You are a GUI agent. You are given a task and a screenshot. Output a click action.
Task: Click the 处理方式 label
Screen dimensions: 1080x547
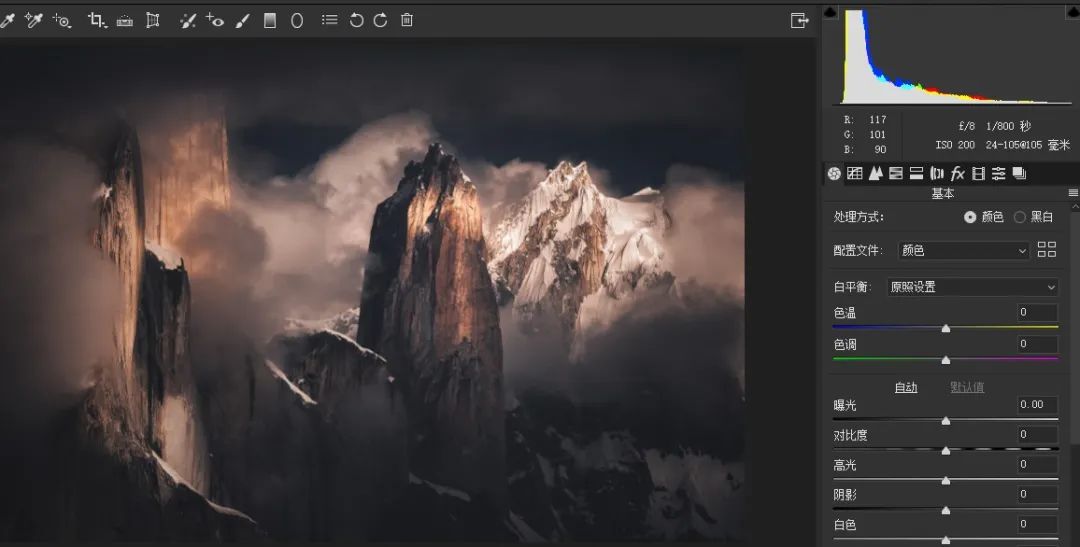(858, 217)
